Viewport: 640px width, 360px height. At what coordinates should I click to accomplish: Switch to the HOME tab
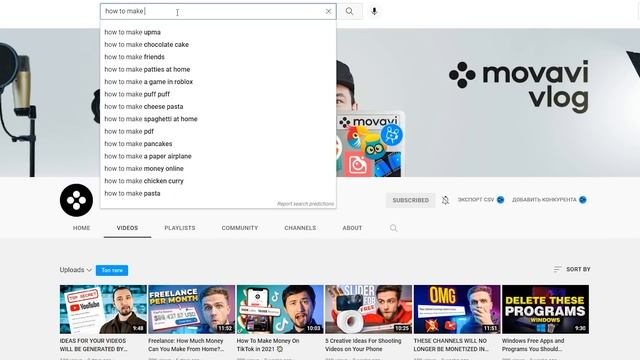[x=81, y=228]
